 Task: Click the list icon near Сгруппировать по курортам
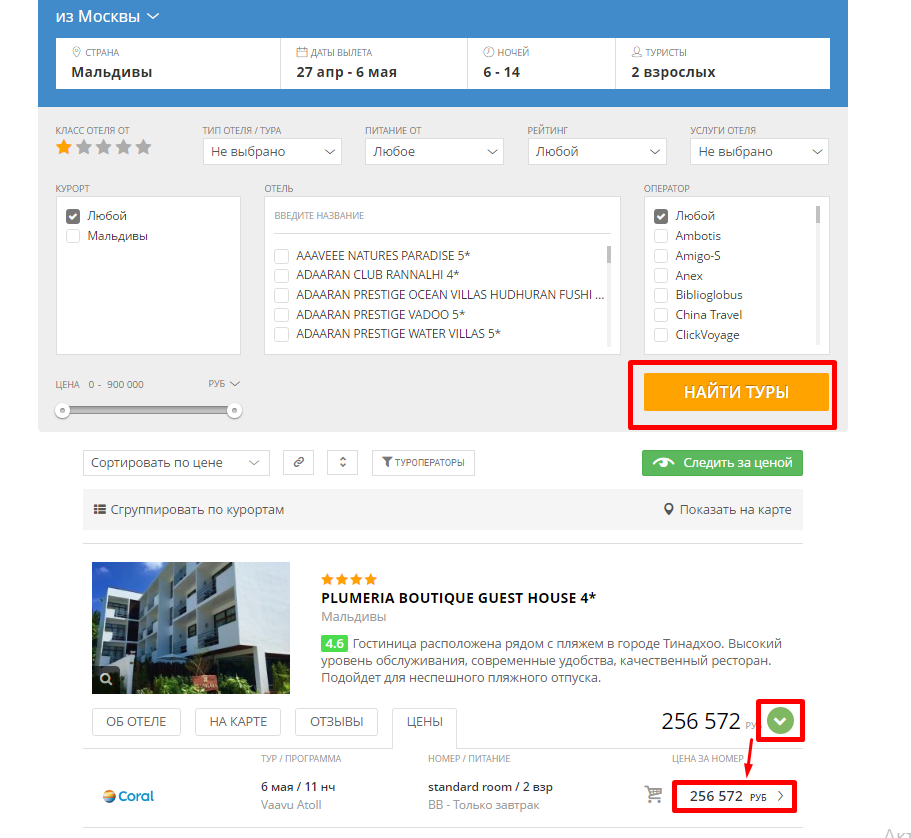click(100, 510)
